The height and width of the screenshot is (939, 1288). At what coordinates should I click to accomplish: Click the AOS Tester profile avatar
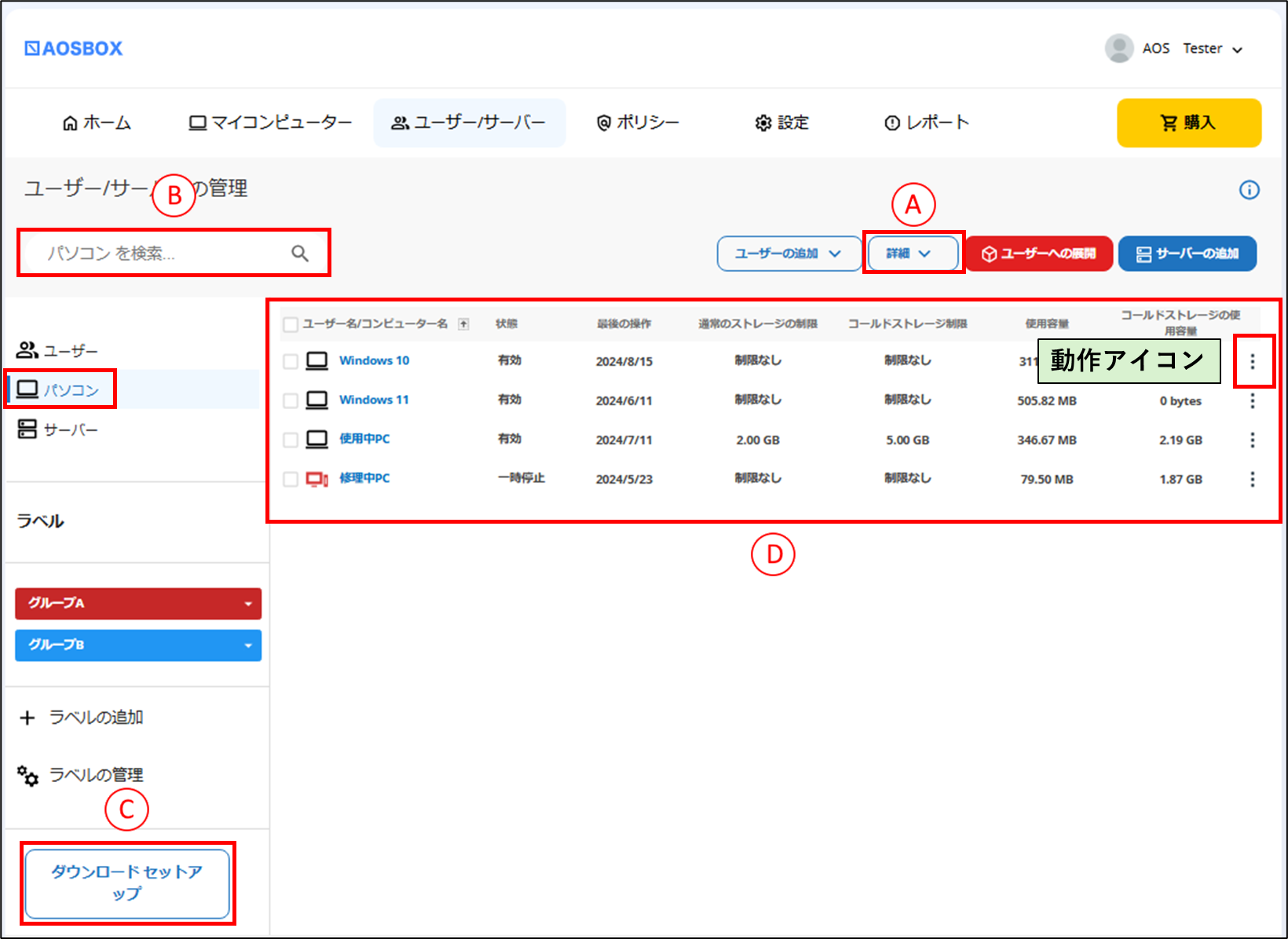(1119, 48)
